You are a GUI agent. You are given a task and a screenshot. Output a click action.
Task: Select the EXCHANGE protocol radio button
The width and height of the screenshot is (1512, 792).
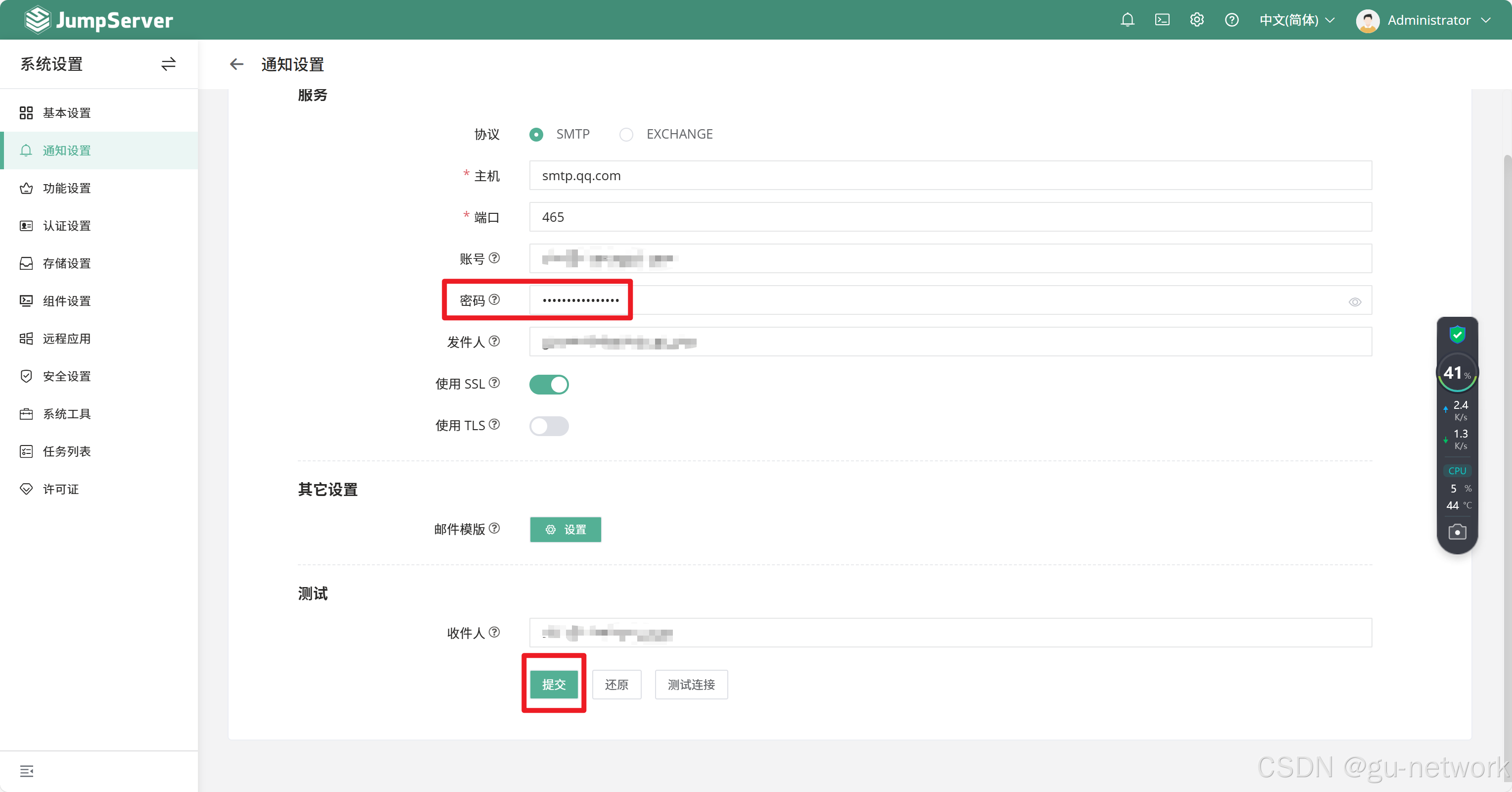click(626, 135)
